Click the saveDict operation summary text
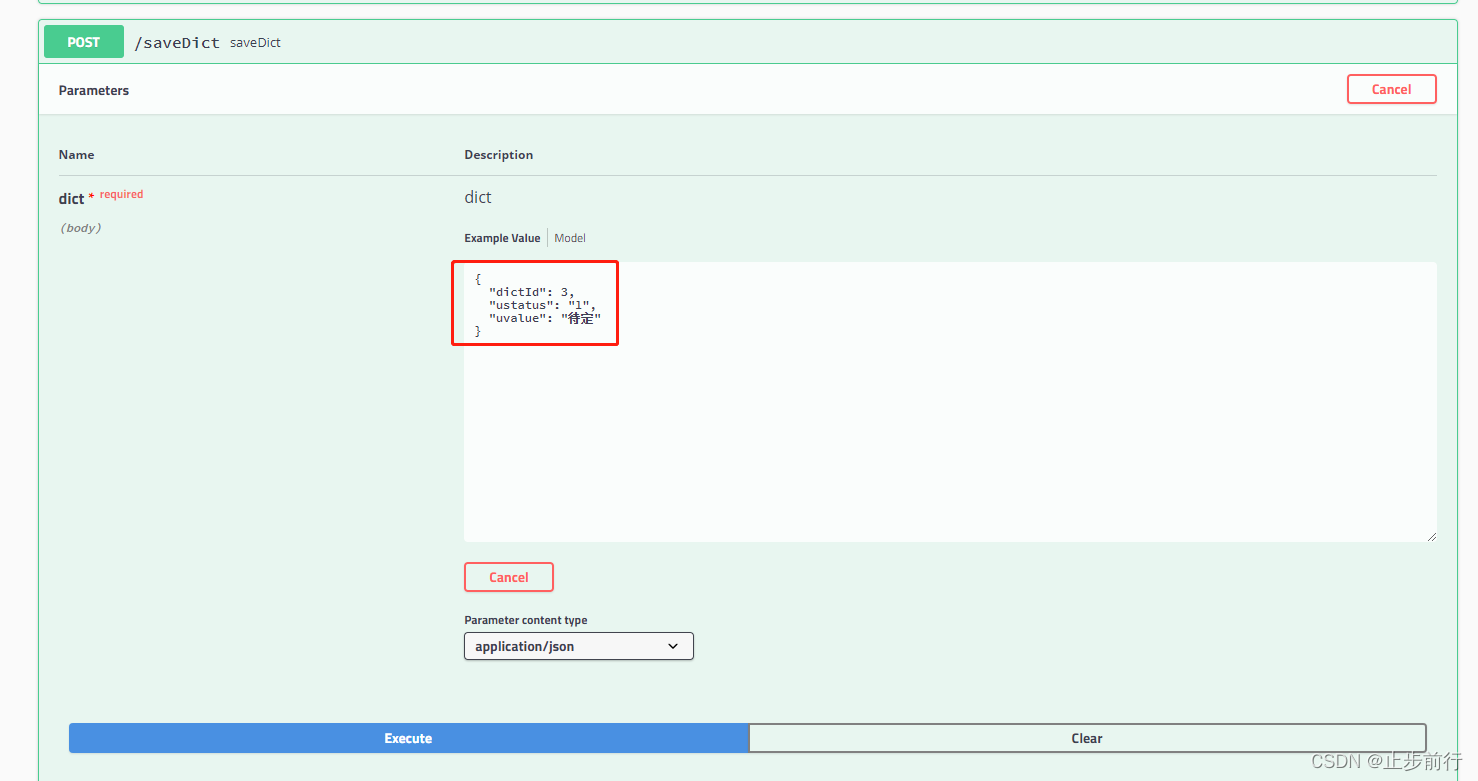The width and height of the screenshot is (1478, 781). coord(255,43)
